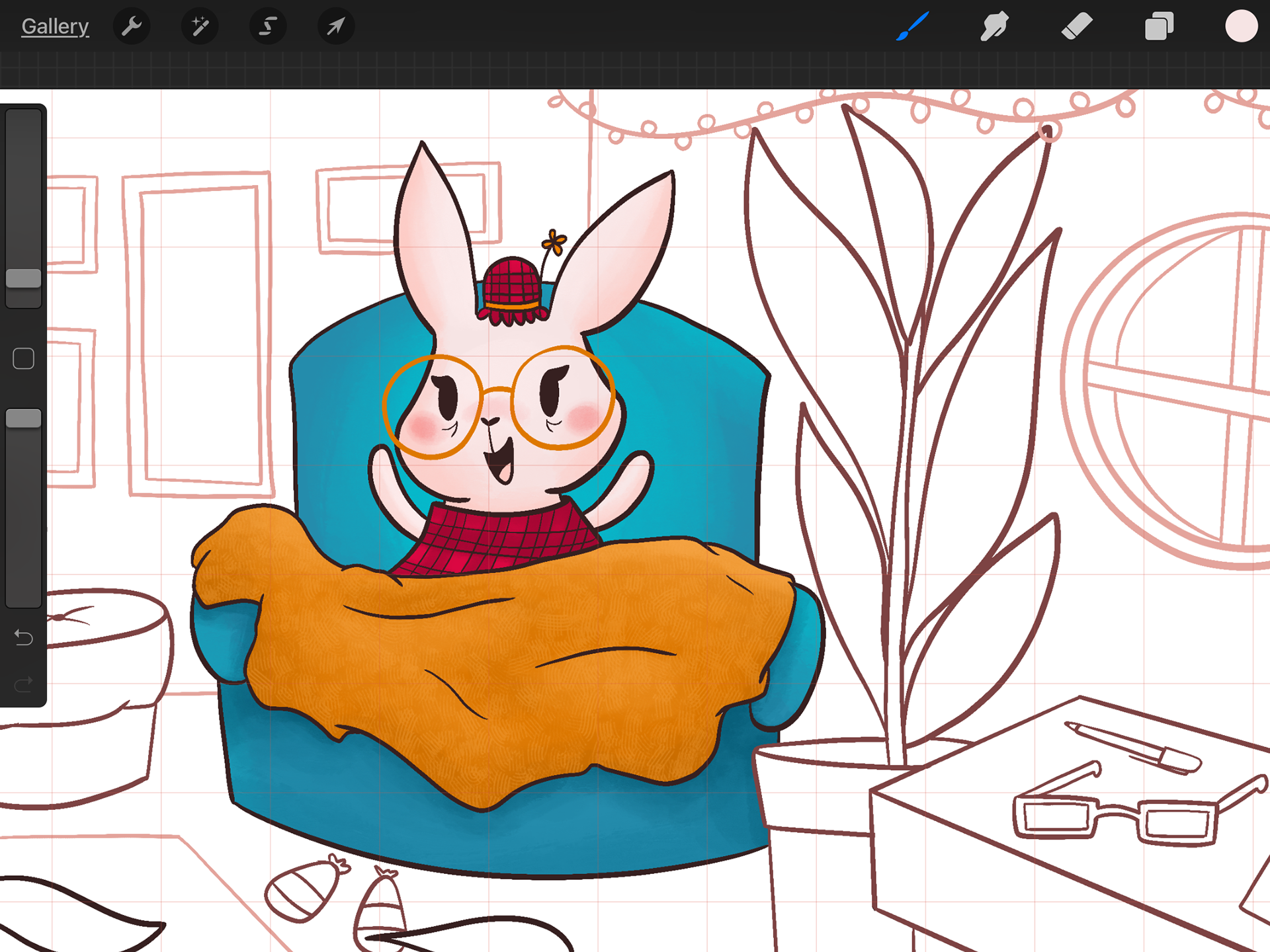Select the Brush tool
Screen dimensions: 1270x952
[x=913, y=26]
